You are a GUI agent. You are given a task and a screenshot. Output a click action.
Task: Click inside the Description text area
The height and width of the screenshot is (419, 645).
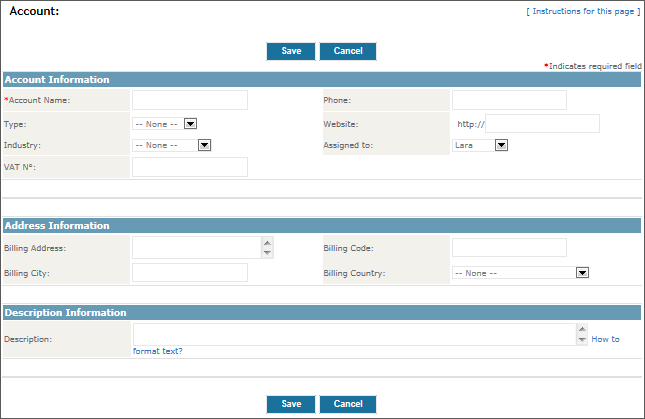pyautogui.click(x=354, y=334)
